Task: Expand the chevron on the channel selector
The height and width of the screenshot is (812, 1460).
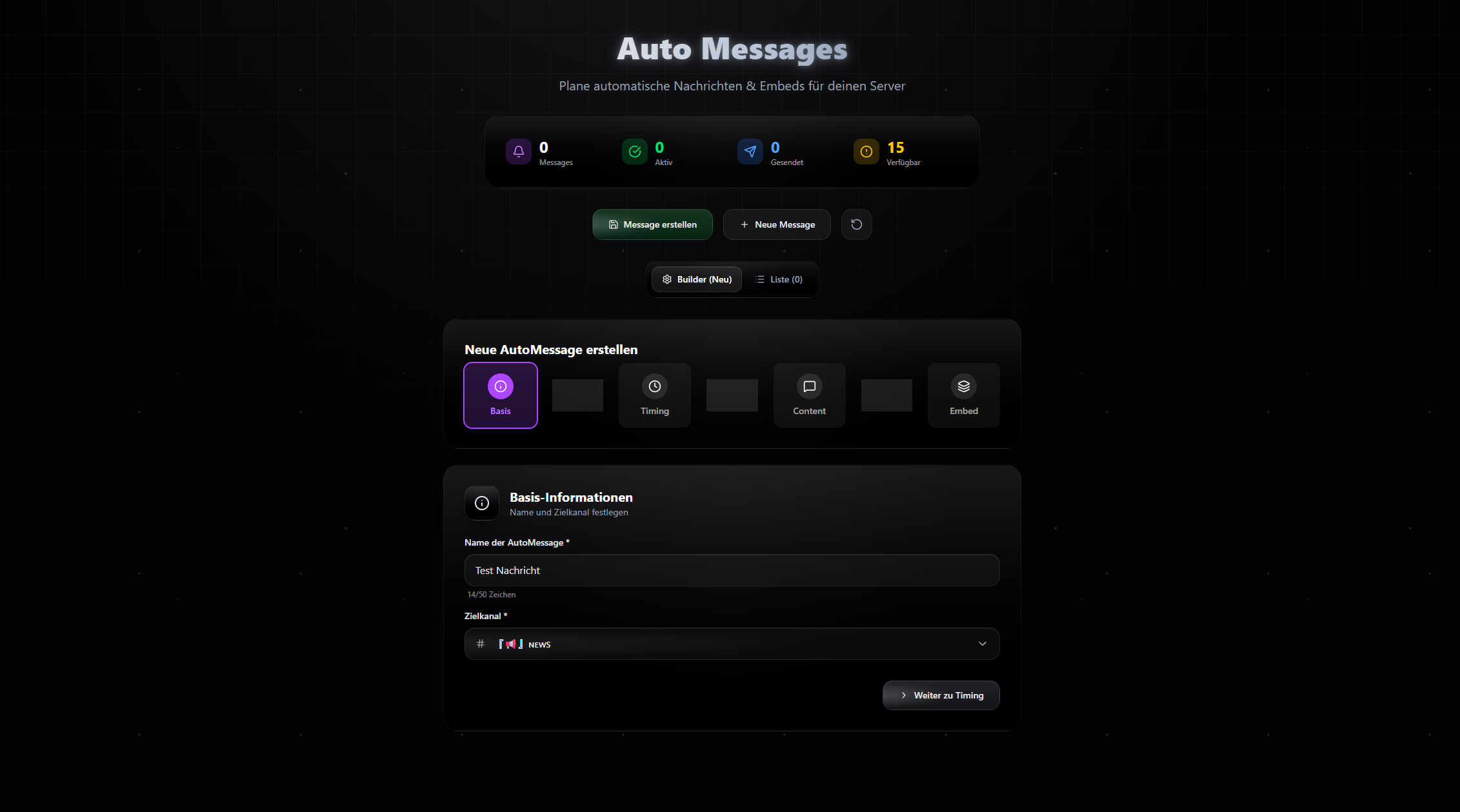Action: point(983,644)
